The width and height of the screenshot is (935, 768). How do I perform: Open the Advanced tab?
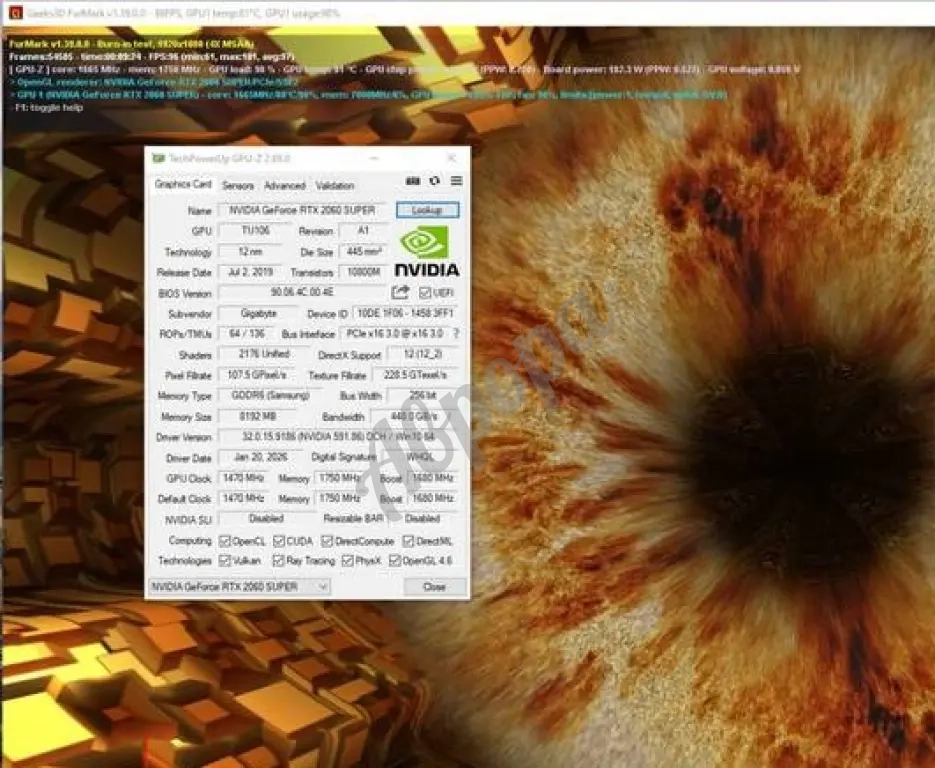click(284, 185)
